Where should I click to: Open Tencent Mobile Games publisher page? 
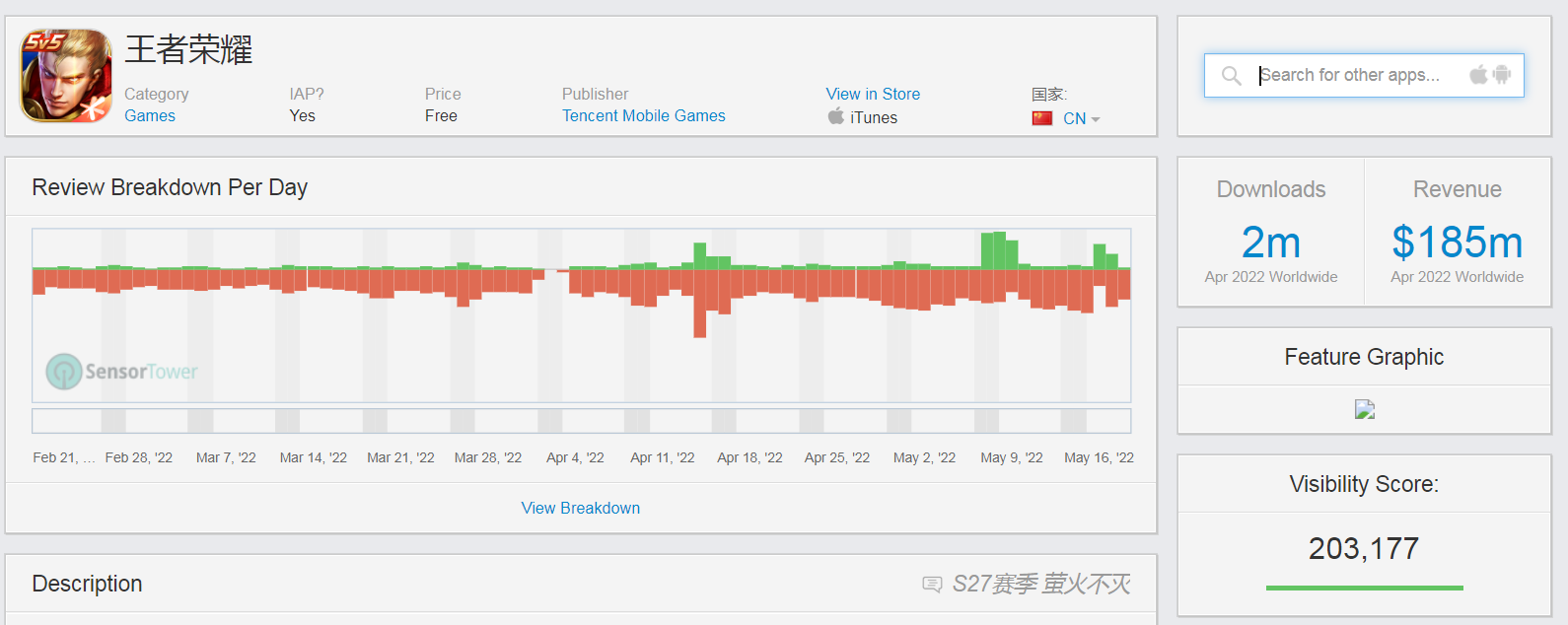(x=644, y=115)
